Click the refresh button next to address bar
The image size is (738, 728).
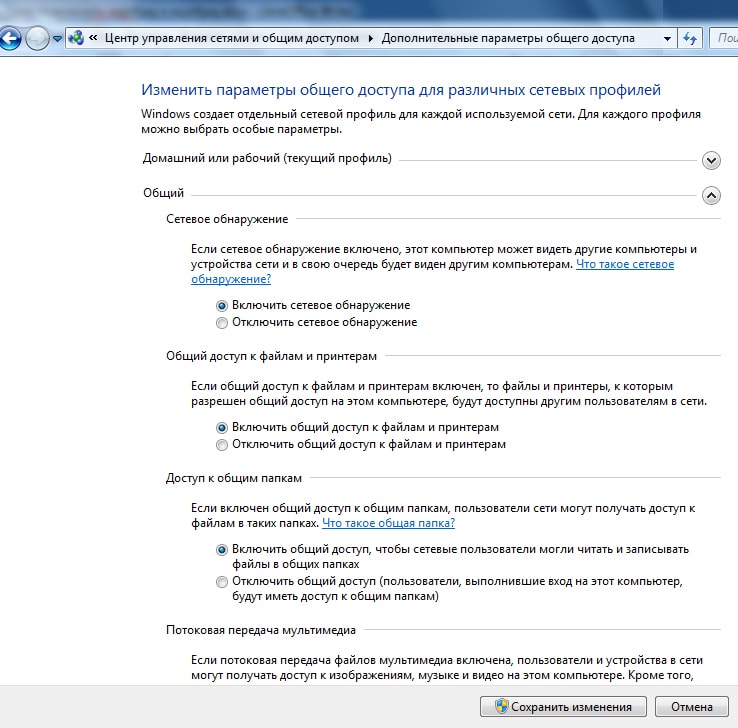point(690,39)
